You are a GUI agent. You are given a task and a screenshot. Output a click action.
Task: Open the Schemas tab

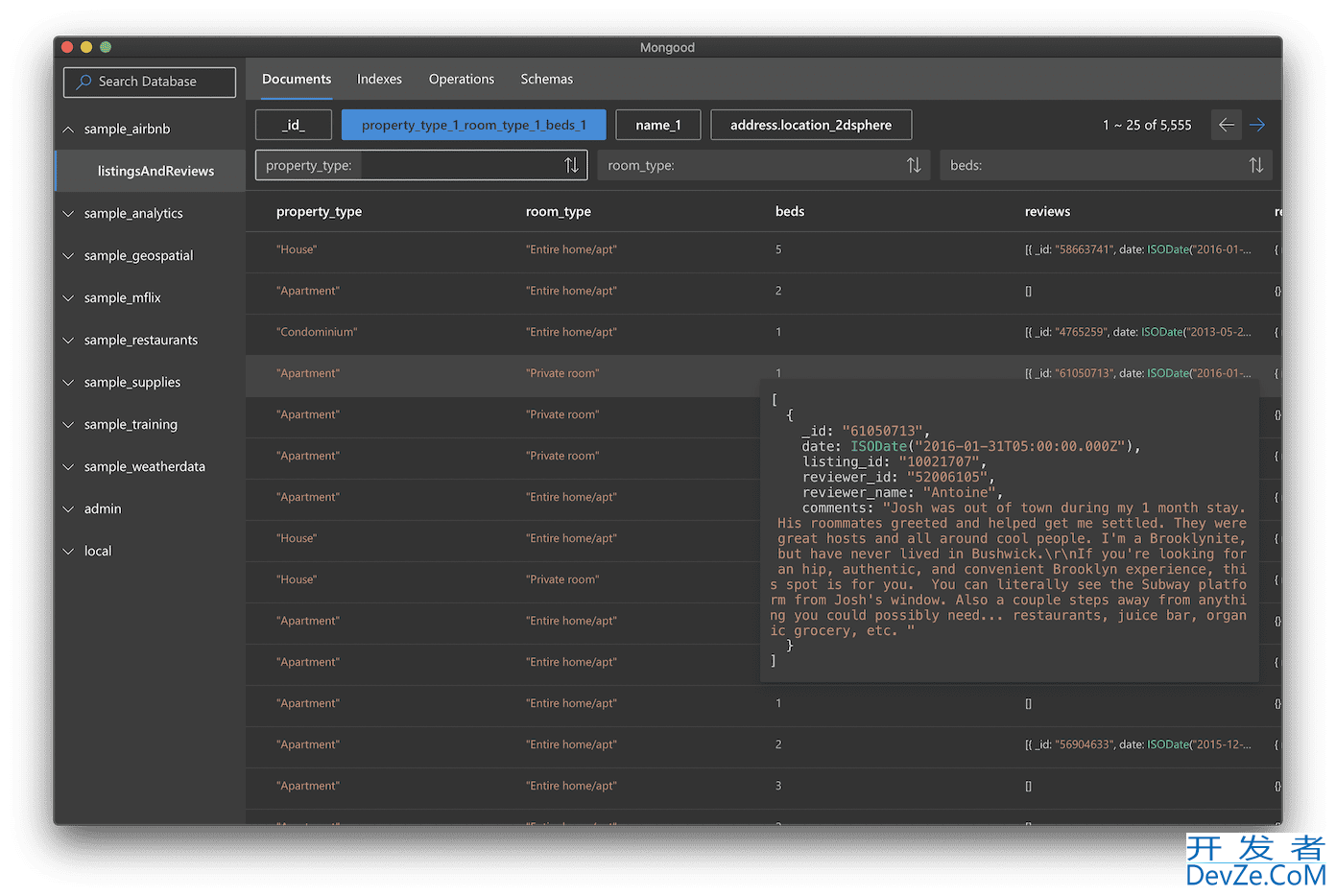[546, 79]
